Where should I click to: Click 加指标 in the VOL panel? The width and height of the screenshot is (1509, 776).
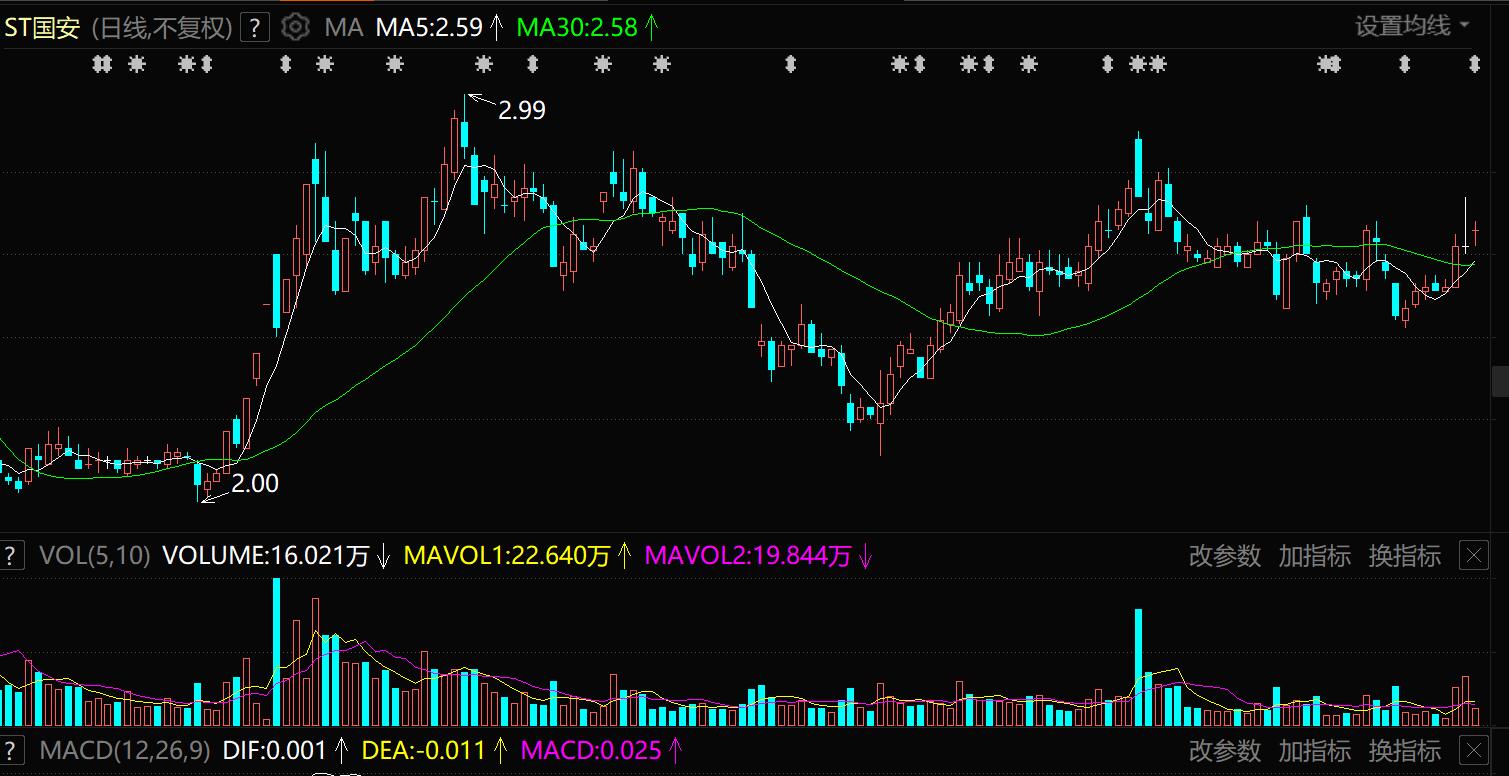click(x=1314, y=556)
